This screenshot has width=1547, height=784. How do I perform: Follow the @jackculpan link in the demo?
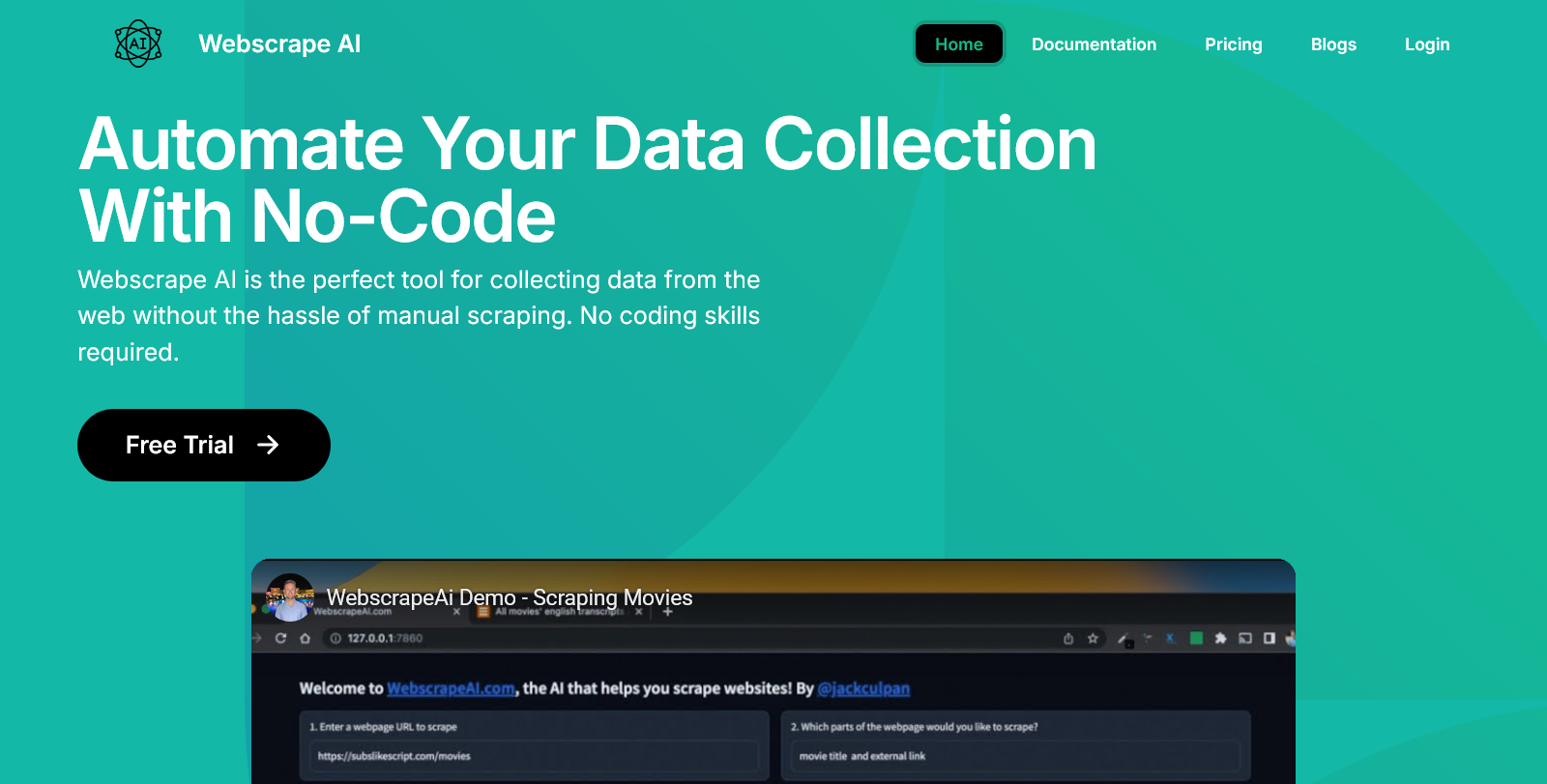point(863,688)
